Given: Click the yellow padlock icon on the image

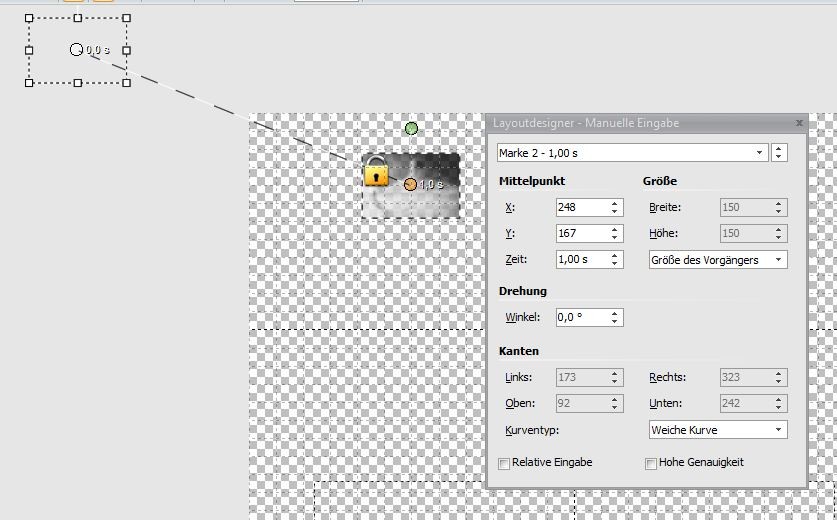Looking at the screenshot, I should [376, 171].
